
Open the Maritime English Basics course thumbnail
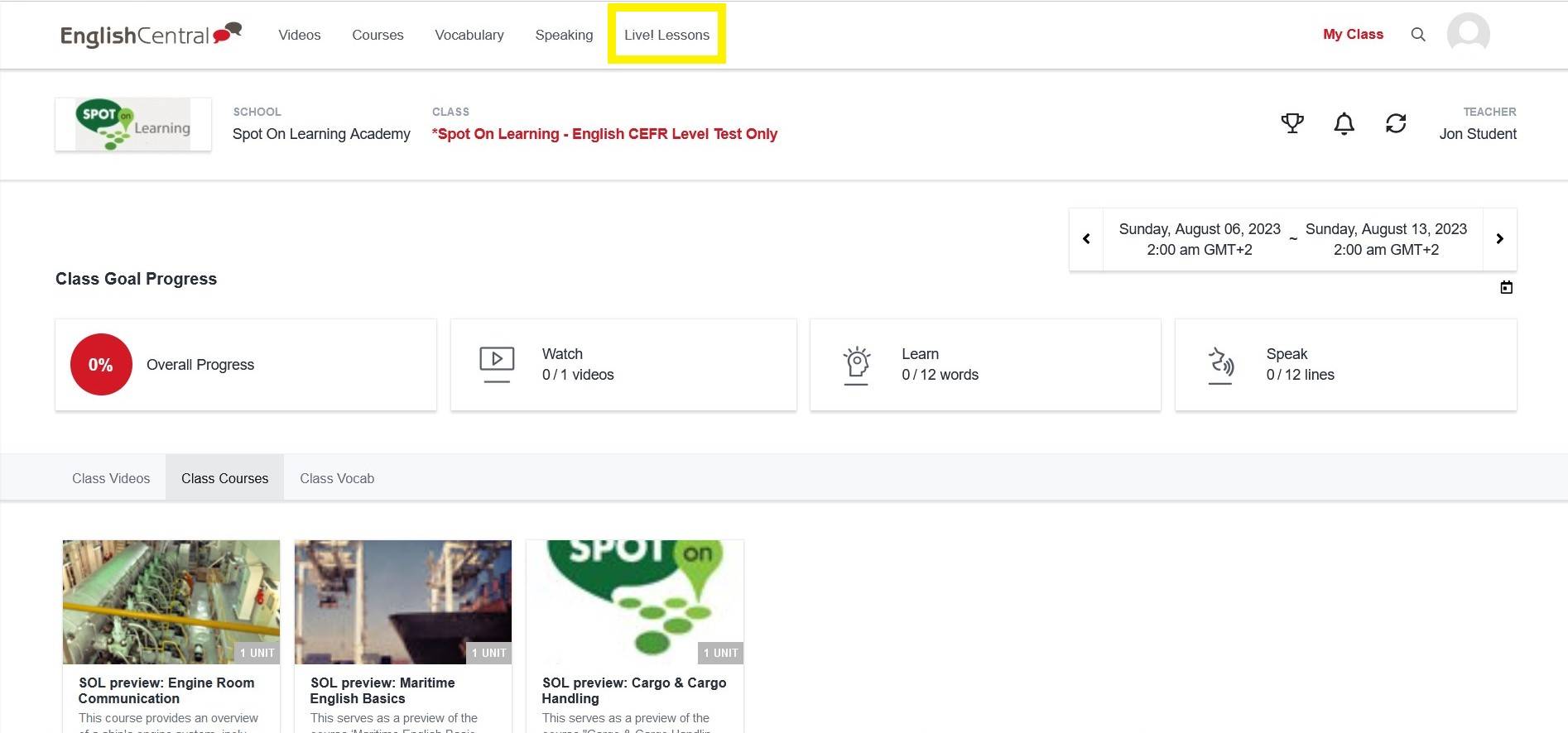click(403, 602)
